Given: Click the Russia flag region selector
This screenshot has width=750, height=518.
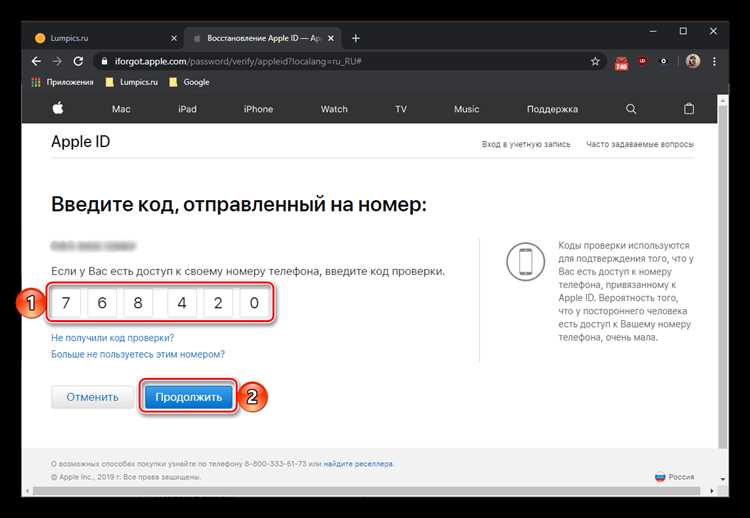Looking at the screenshot, I should coord(660,477).
